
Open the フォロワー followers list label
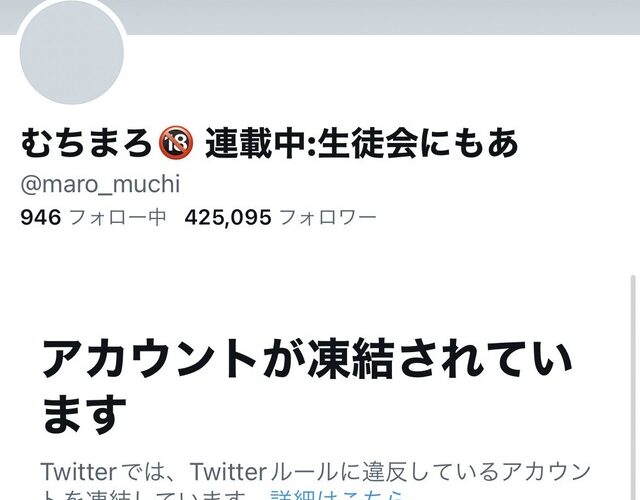[328, 217]
